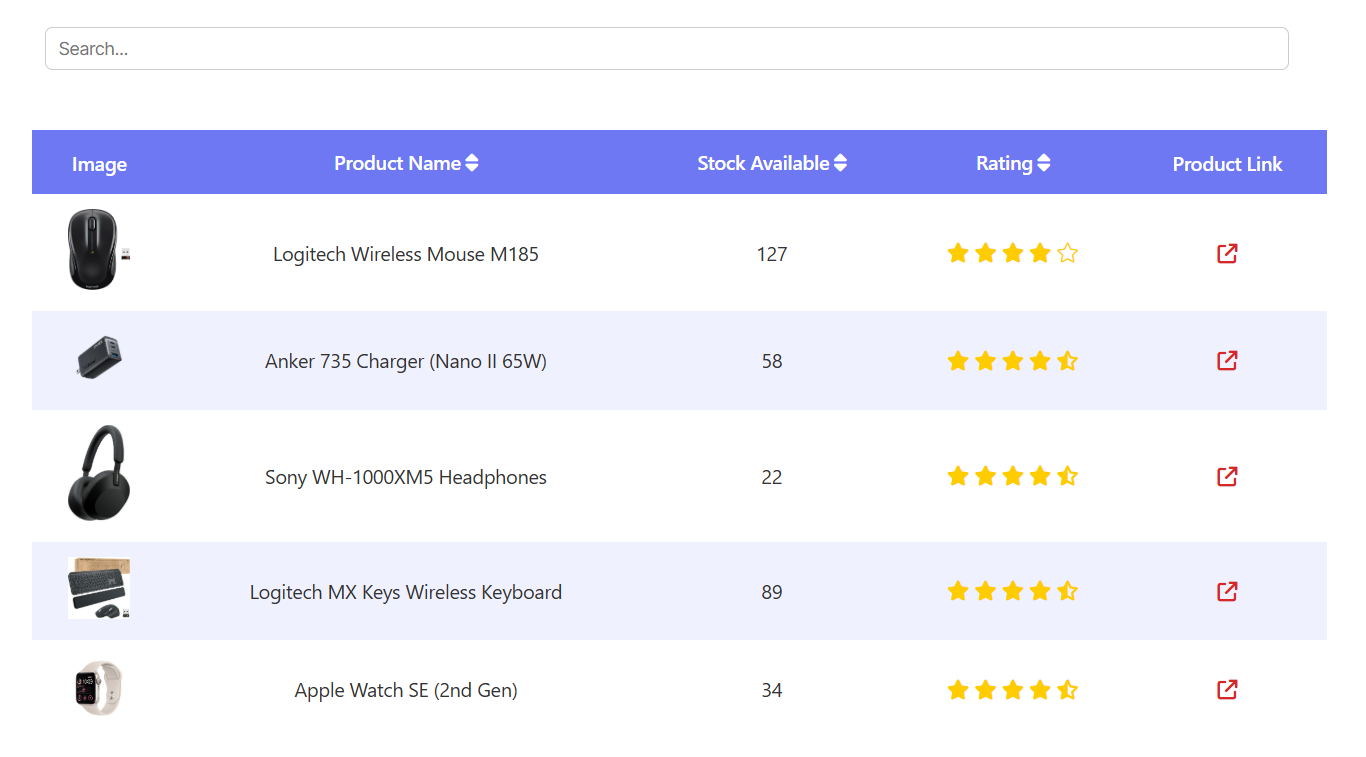Click the star rating for Apple Watch SE

[x=1012, y=689]
